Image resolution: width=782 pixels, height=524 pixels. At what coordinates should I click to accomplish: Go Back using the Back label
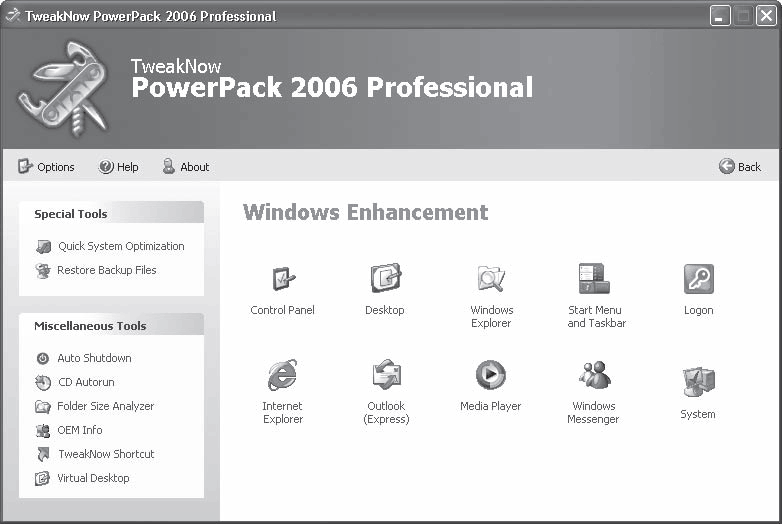(750, 167)
